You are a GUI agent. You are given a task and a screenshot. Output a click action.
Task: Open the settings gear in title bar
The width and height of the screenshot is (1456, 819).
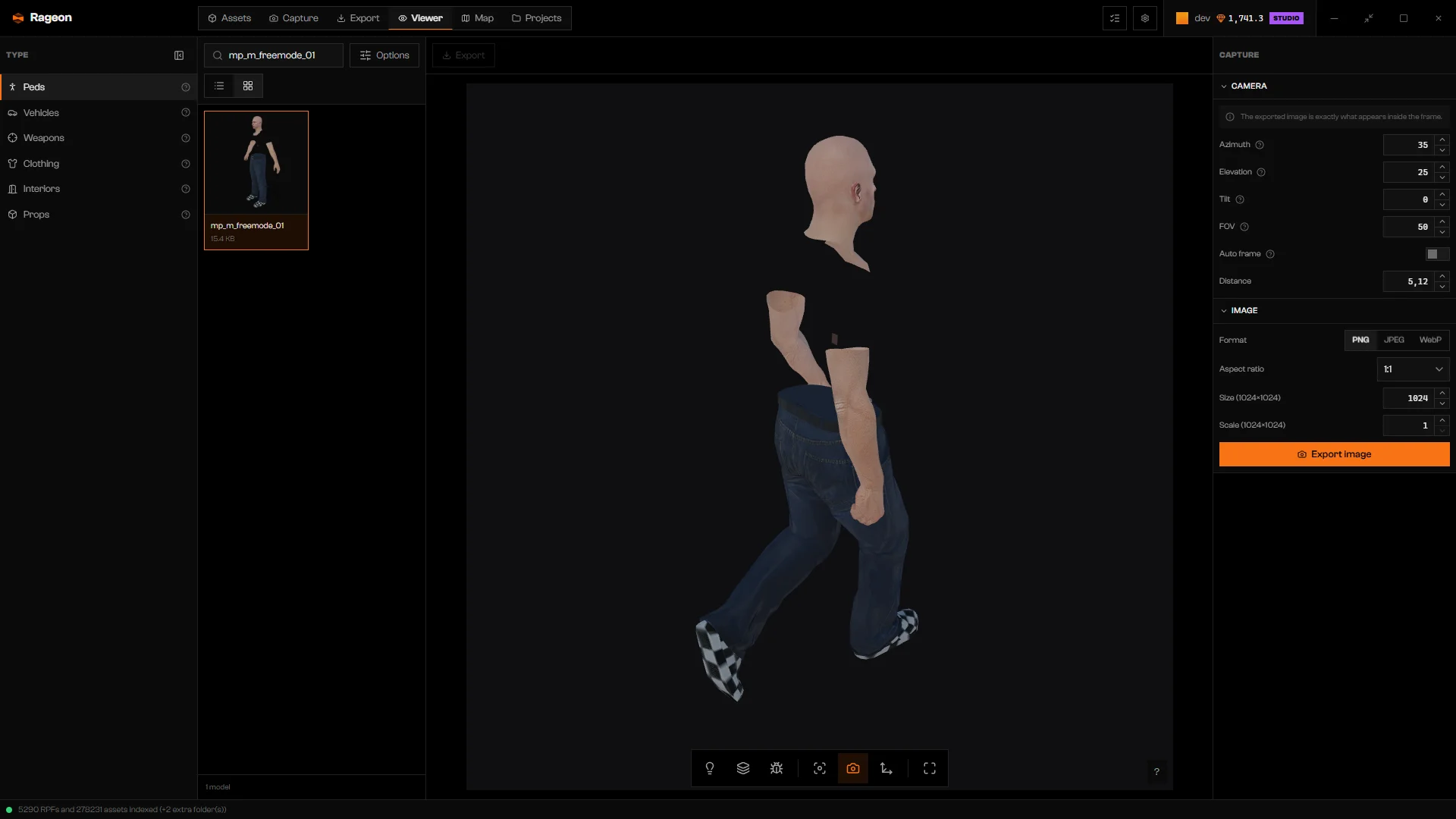1145,18
